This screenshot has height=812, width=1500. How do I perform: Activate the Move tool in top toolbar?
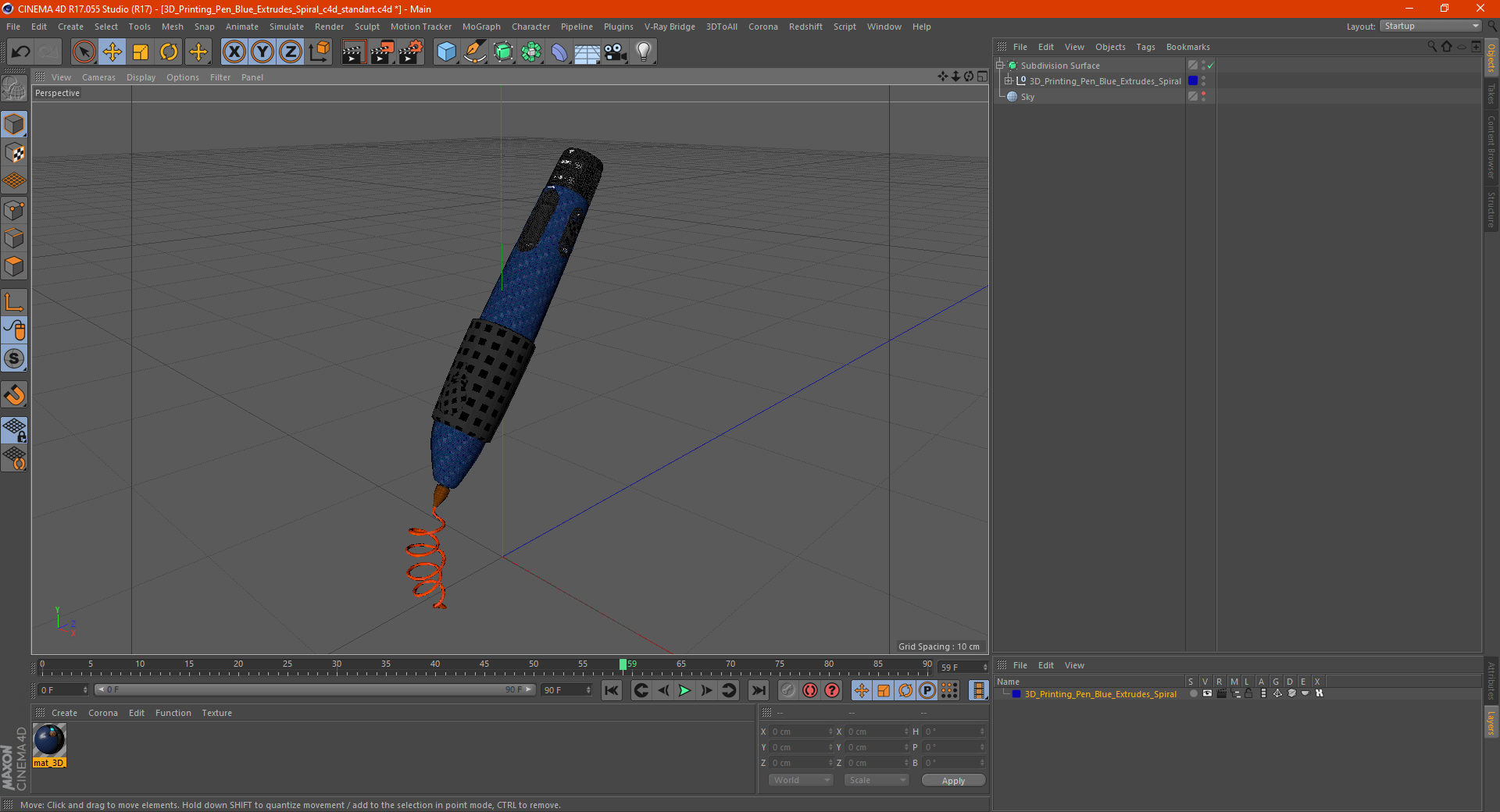(112, 52)
